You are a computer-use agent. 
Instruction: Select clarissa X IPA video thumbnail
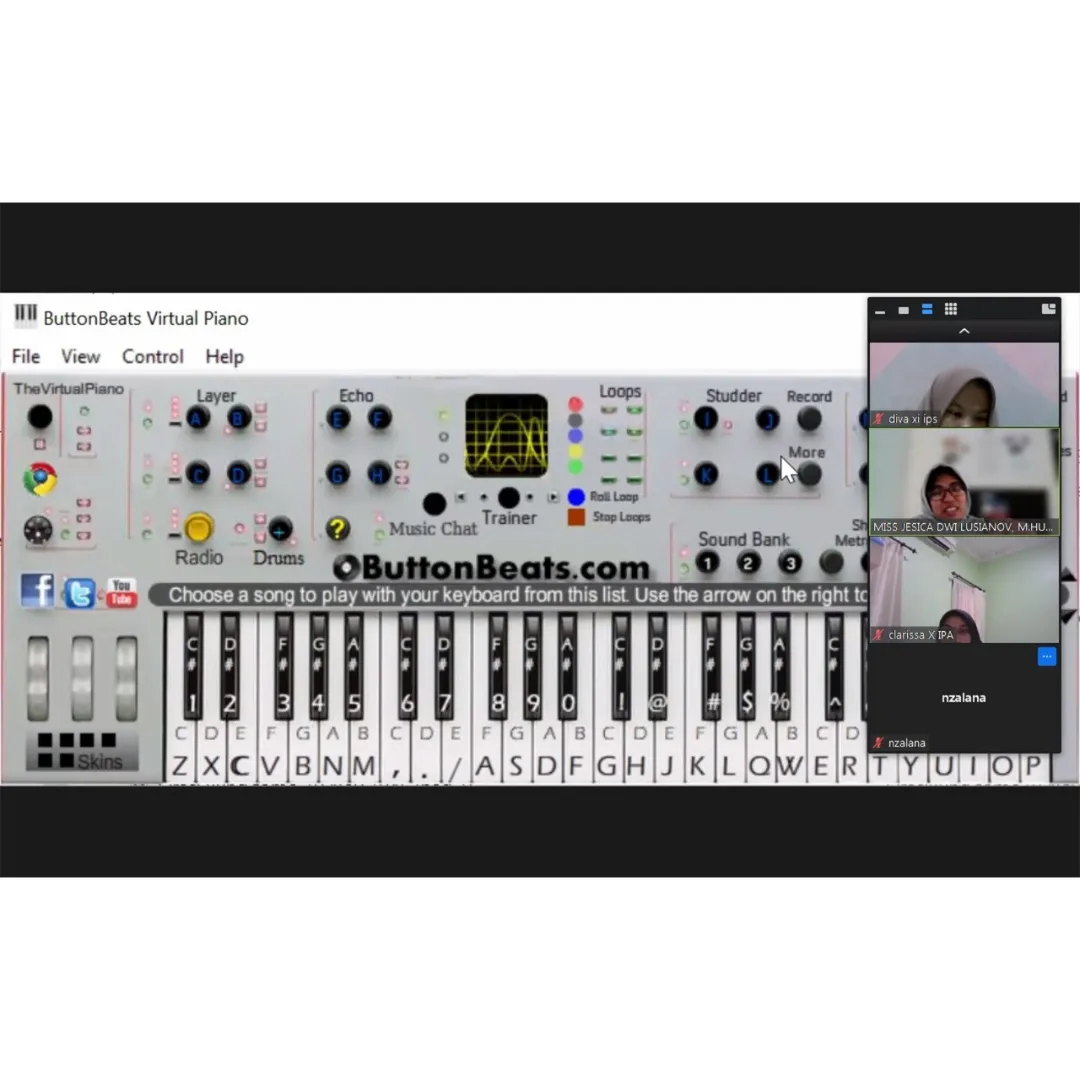point(964,590)
